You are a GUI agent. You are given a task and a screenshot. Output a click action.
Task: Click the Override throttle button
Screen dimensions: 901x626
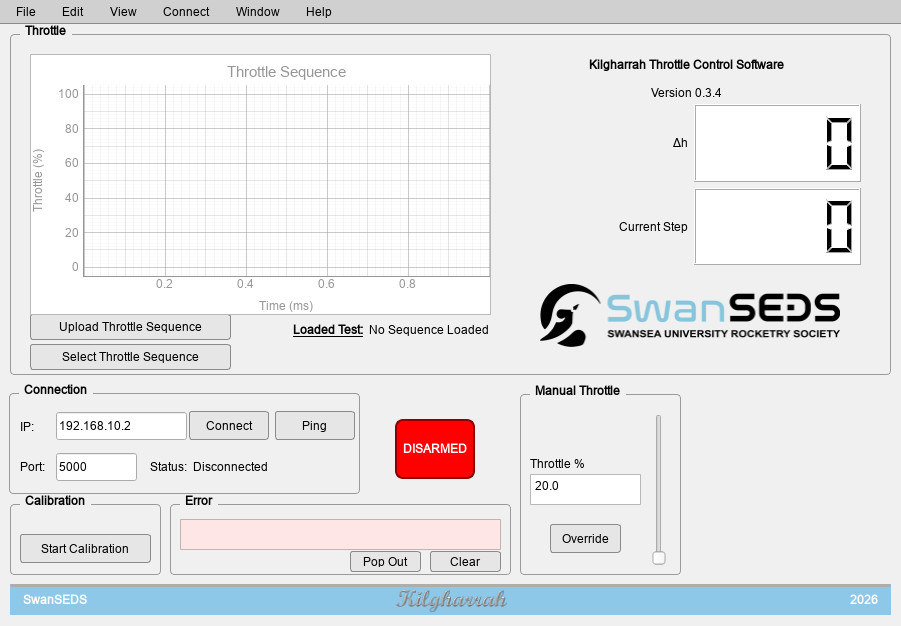pyautogui.click(x=585, y=539)
